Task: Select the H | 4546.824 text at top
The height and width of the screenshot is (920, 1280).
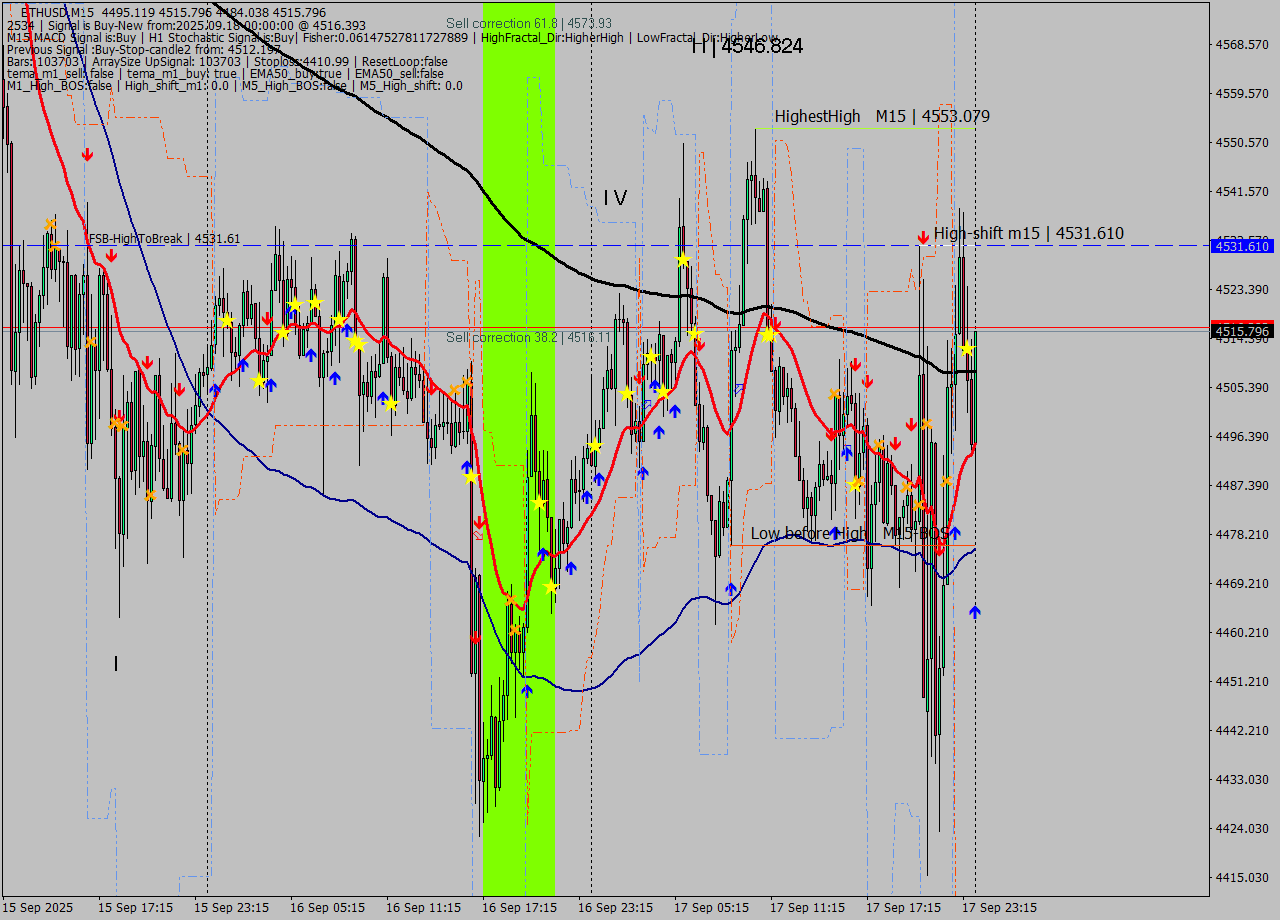Action: pos(747,46)
